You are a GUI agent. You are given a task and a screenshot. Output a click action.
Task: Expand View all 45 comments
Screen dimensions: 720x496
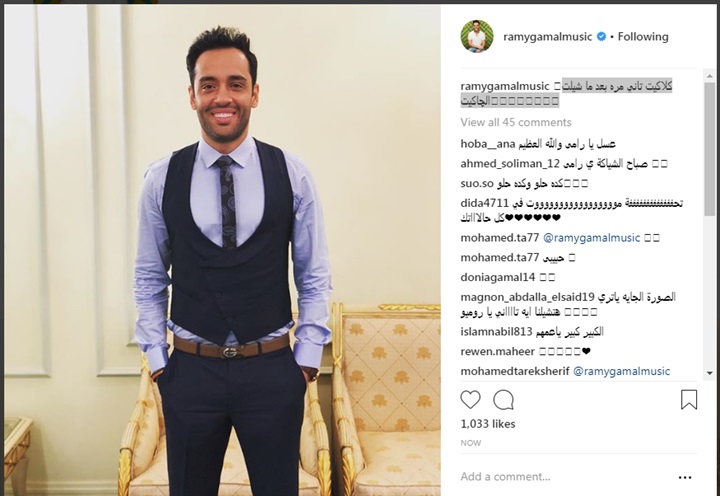click(516, 122)
